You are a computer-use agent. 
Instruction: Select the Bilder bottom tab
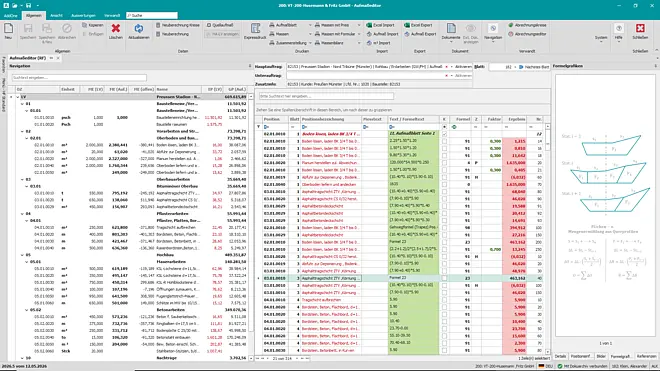tap(601, 356)
